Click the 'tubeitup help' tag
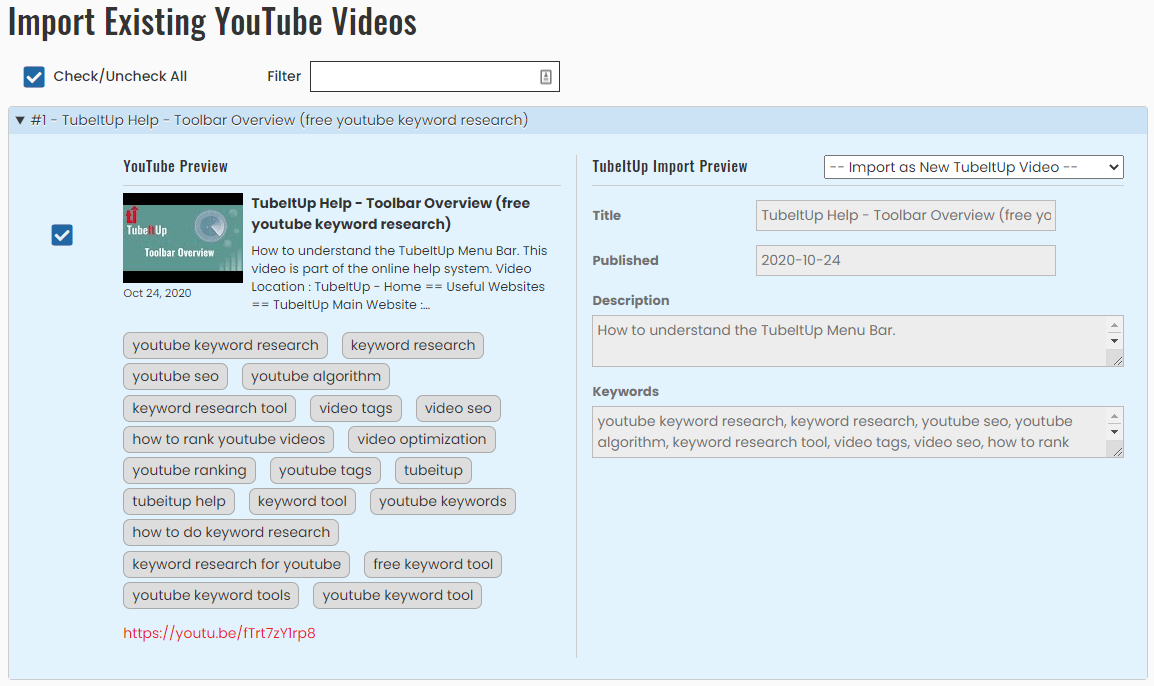The width and height of the screenshot is (1154, 686). pyautogui.click(x=179, y=501)
